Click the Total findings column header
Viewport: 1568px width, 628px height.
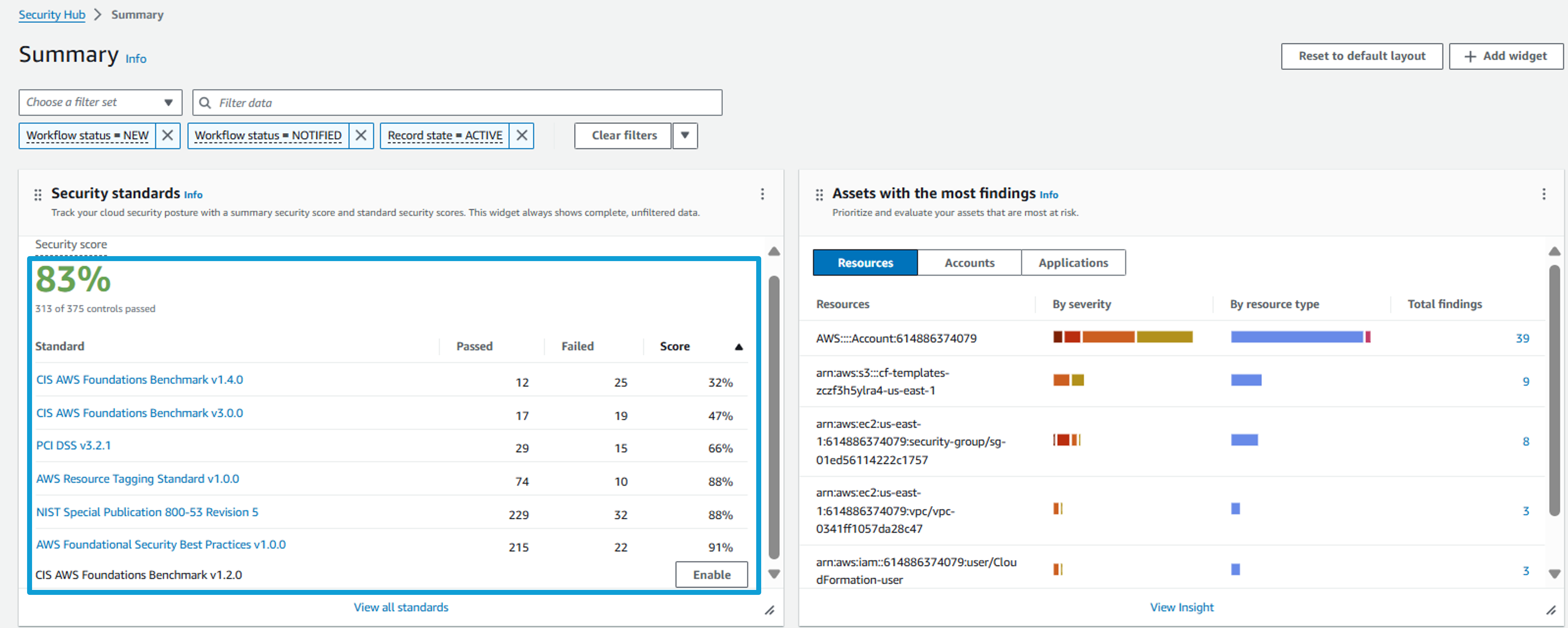click(x=1444, y=304)
